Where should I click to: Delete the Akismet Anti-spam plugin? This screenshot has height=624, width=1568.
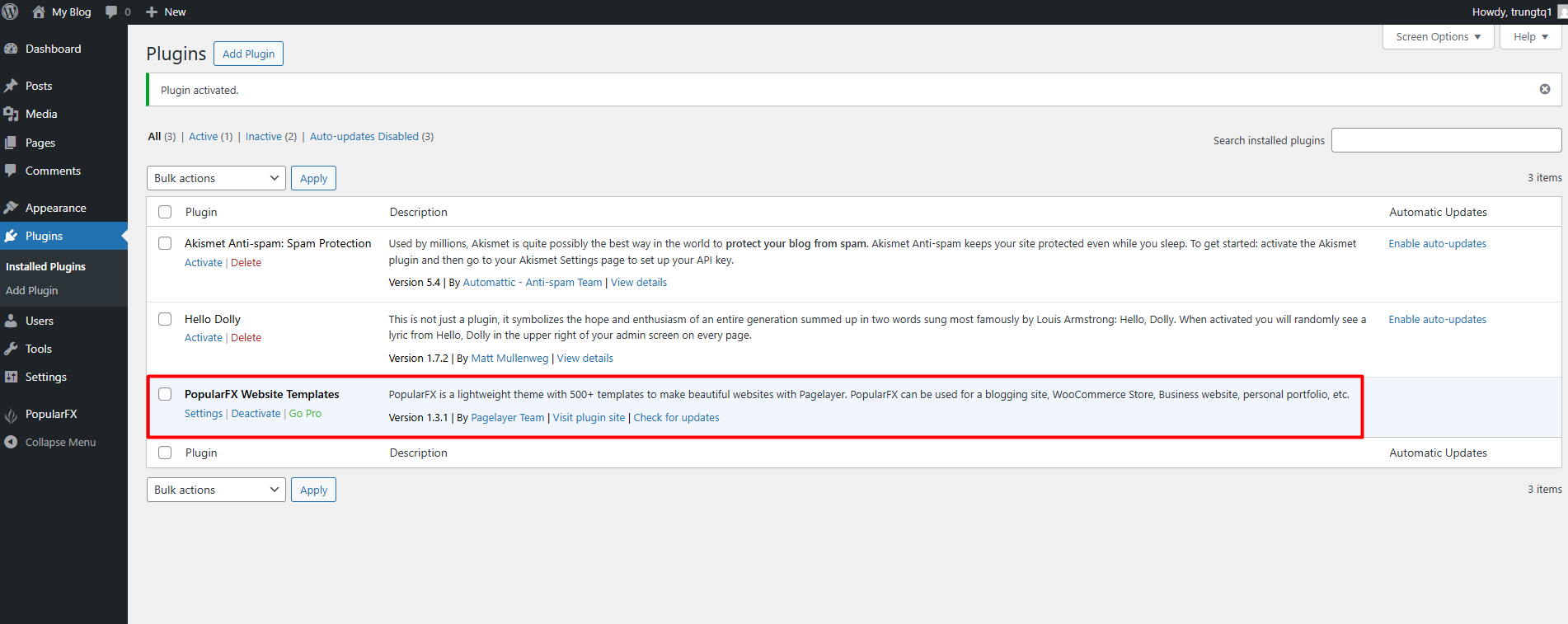(246, 262)
